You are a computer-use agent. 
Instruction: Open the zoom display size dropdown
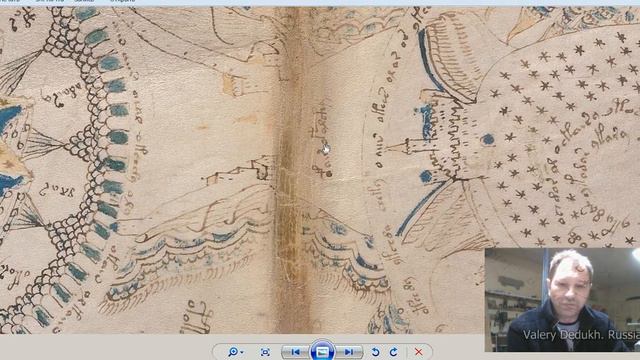(236, 352)
